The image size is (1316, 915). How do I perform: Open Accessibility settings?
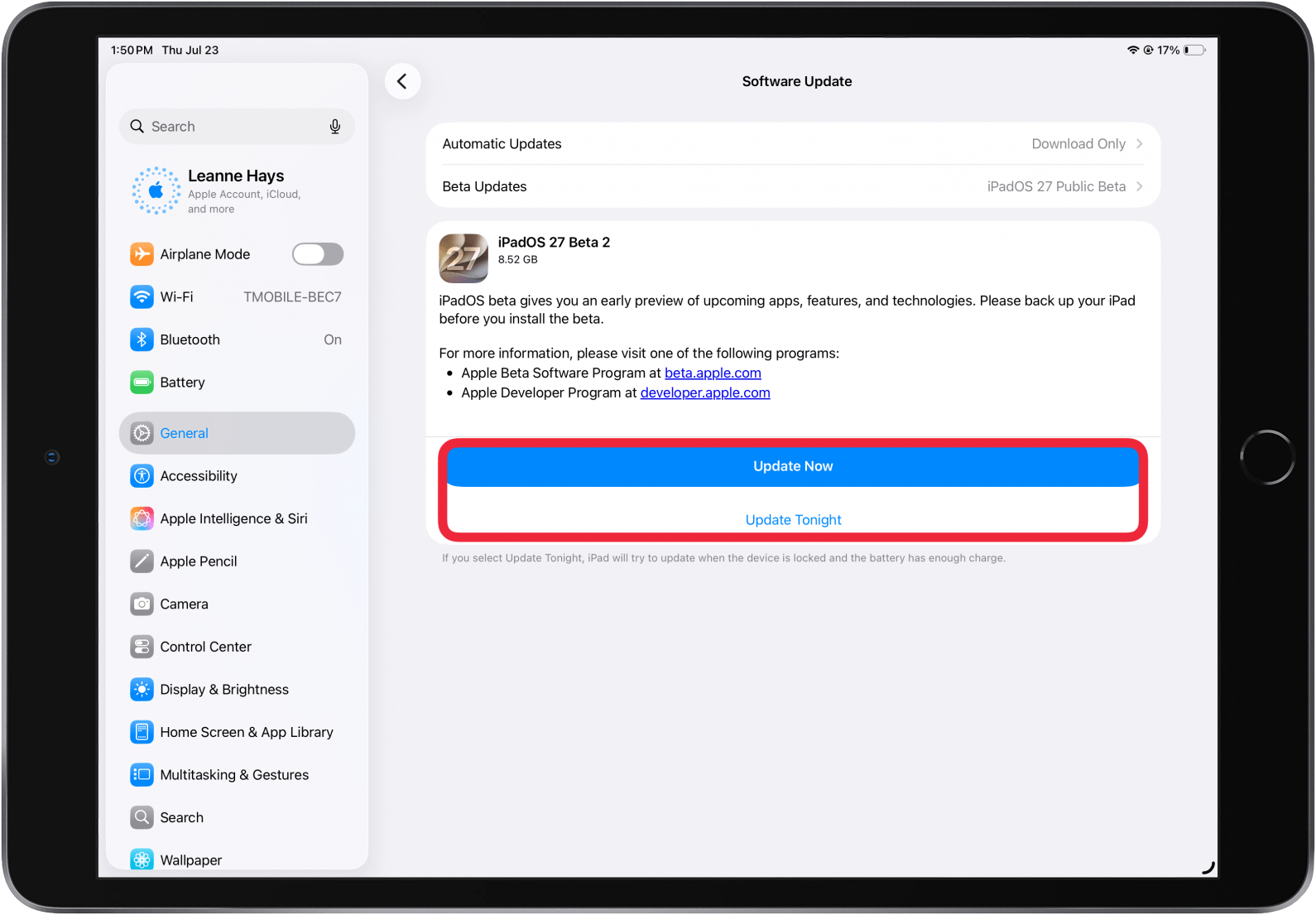coord(237,476)
